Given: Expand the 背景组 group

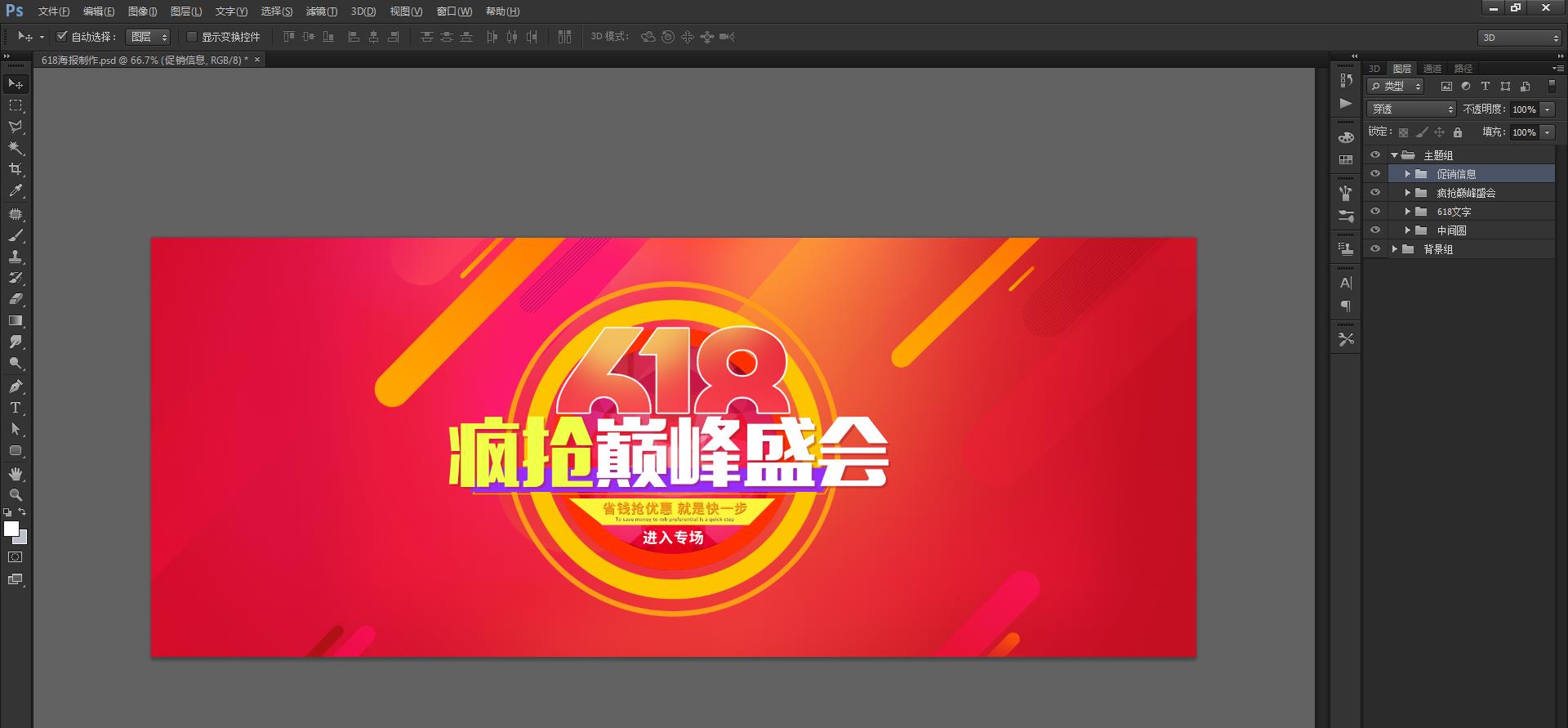Looking at the screenshot, I should pyautogui.click(x=1394, y=249).
